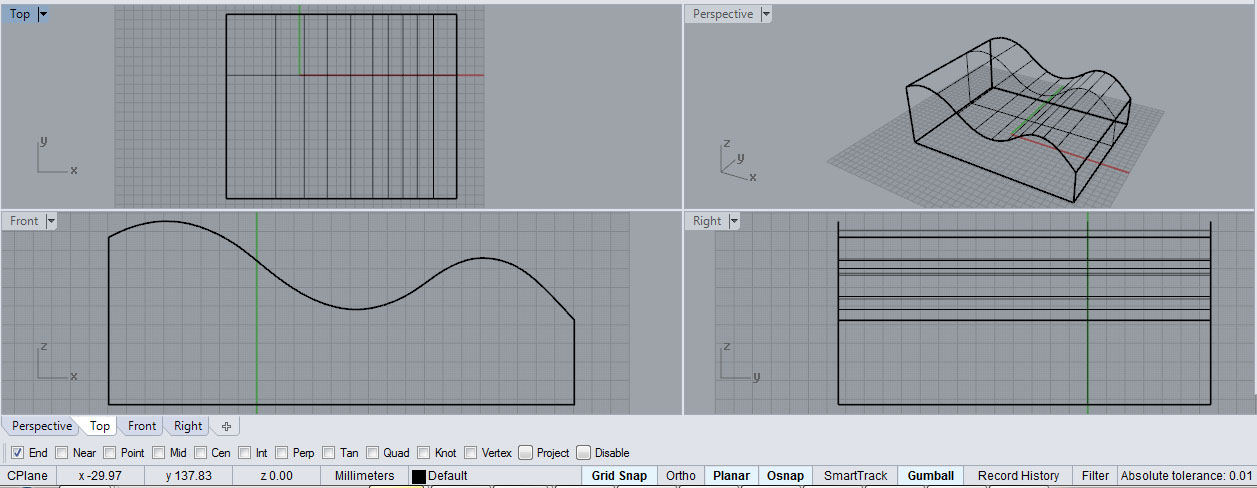Enable the Point object snap
Viewport: 1257px width, 488px height.
point(110,453)
